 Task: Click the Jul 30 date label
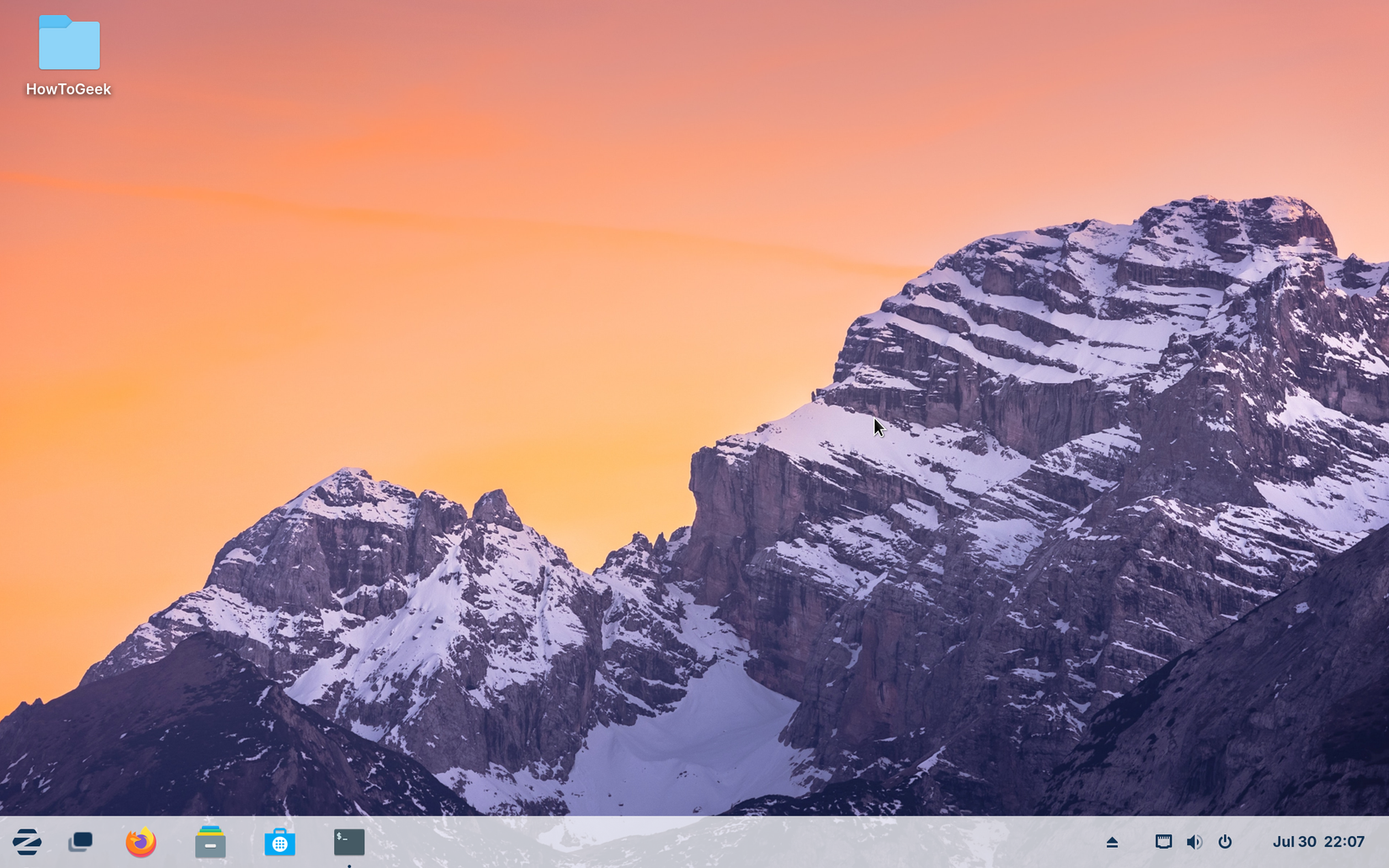point(1294,841)
